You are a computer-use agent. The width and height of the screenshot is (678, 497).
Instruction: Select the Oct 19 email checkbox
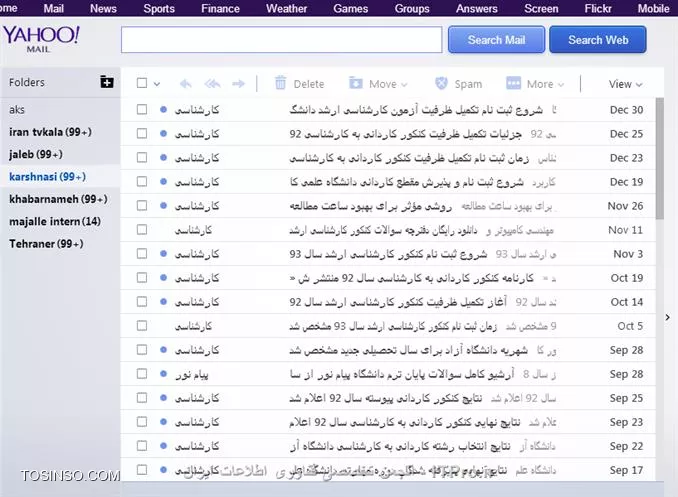142,278
